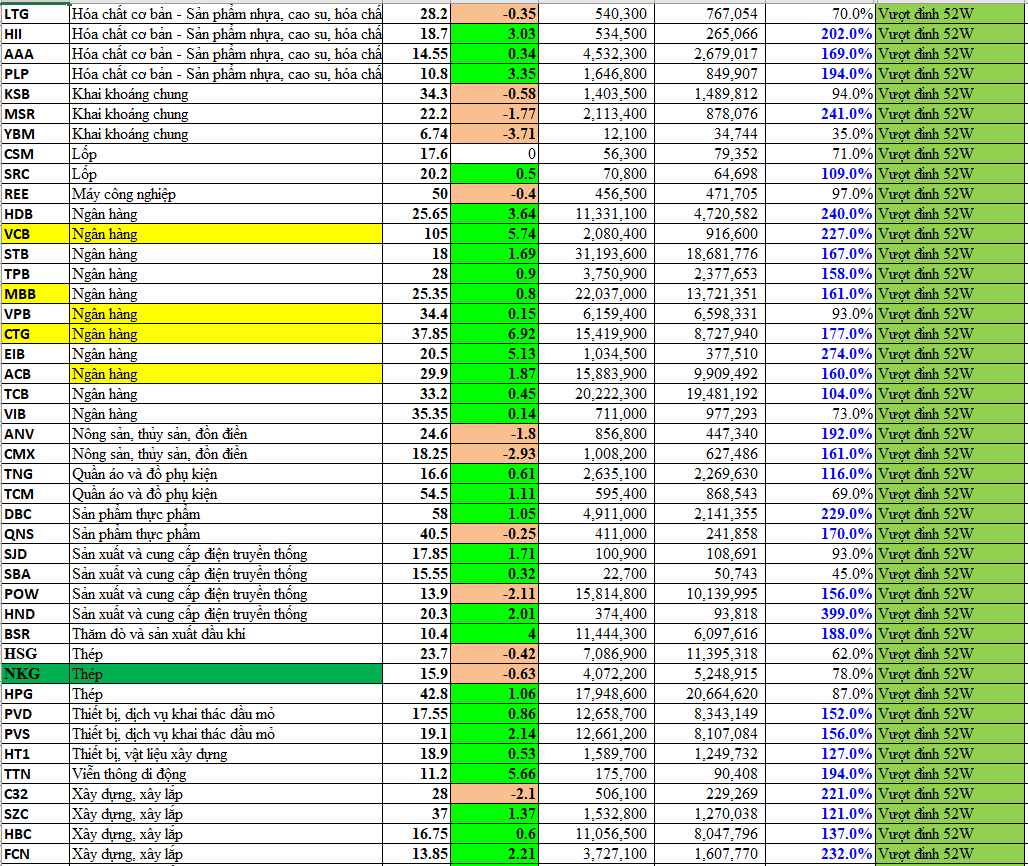Click HPG's closing price 42.8
This screenshot has height=866, width=1028.
coord(417,694)
